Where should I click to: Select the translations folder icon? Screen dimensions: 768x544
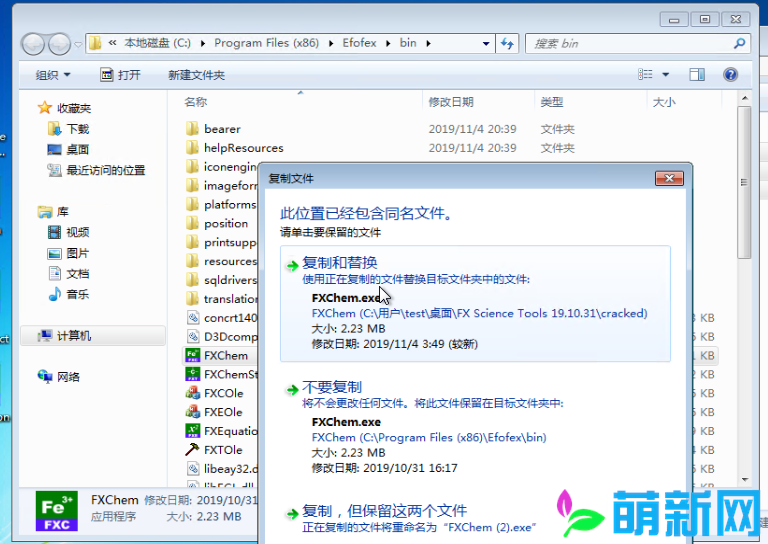click(x=192, y=299)
